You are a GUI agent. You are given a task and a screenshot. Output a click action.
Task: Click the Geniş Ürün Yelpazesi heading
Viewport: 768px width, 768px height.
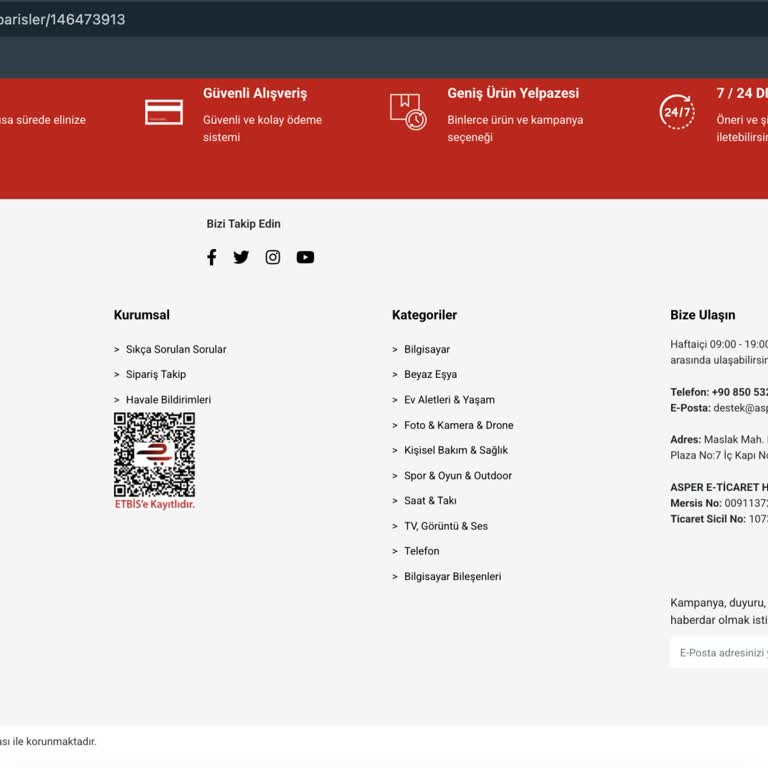pos(513,93)
